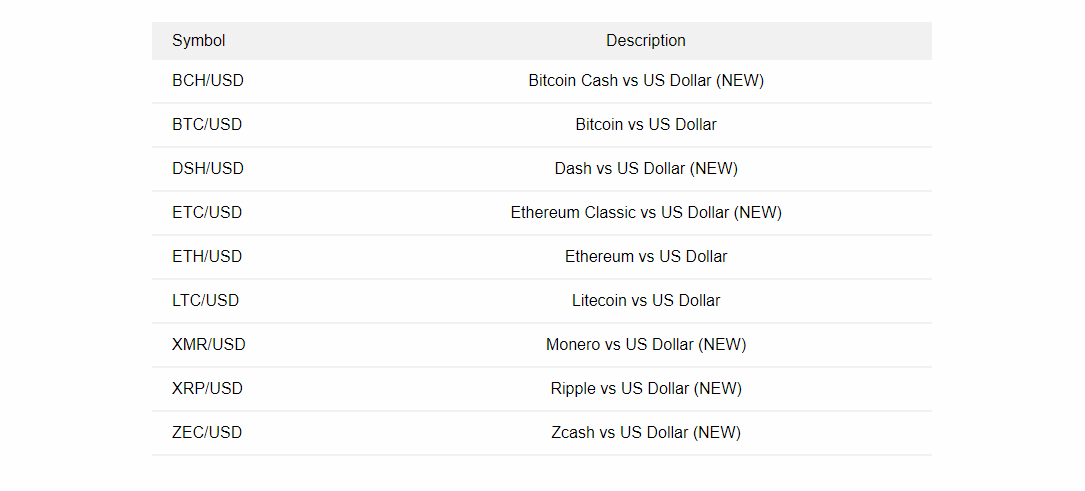1085x491 pixels.
Task: Click Ethereum vs US Dollar description
Action: [646, 257]
